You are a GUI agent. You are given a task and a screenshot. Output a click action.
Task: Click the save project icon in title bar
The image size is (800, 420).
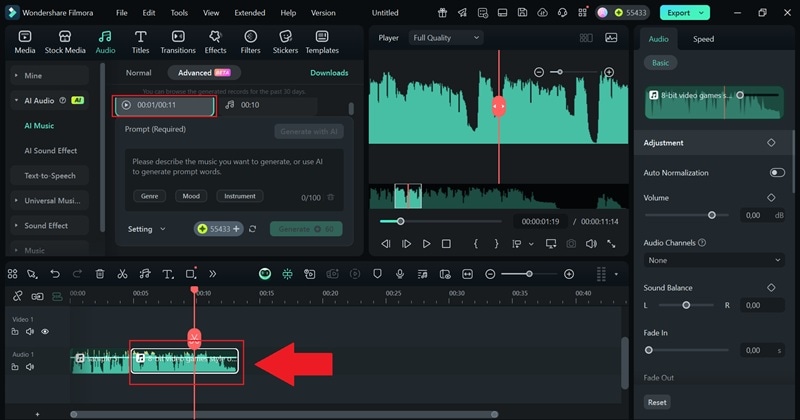click(522, 13)
